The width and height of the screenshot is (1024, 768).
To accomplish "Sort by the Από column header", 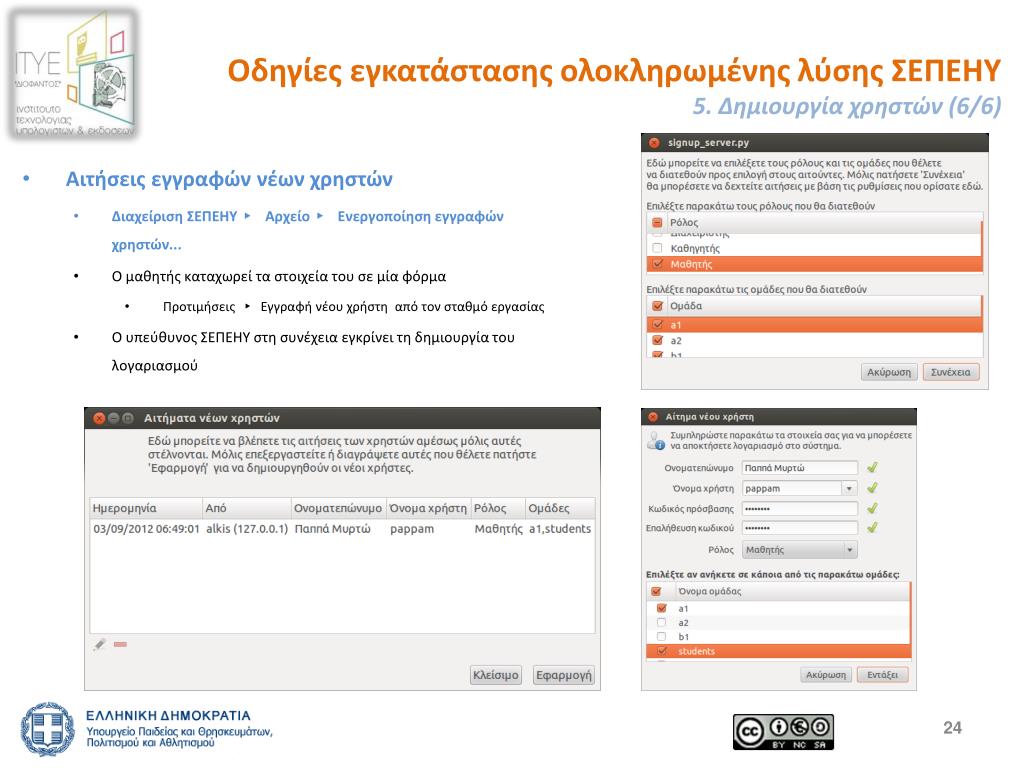I will point(246,508).
